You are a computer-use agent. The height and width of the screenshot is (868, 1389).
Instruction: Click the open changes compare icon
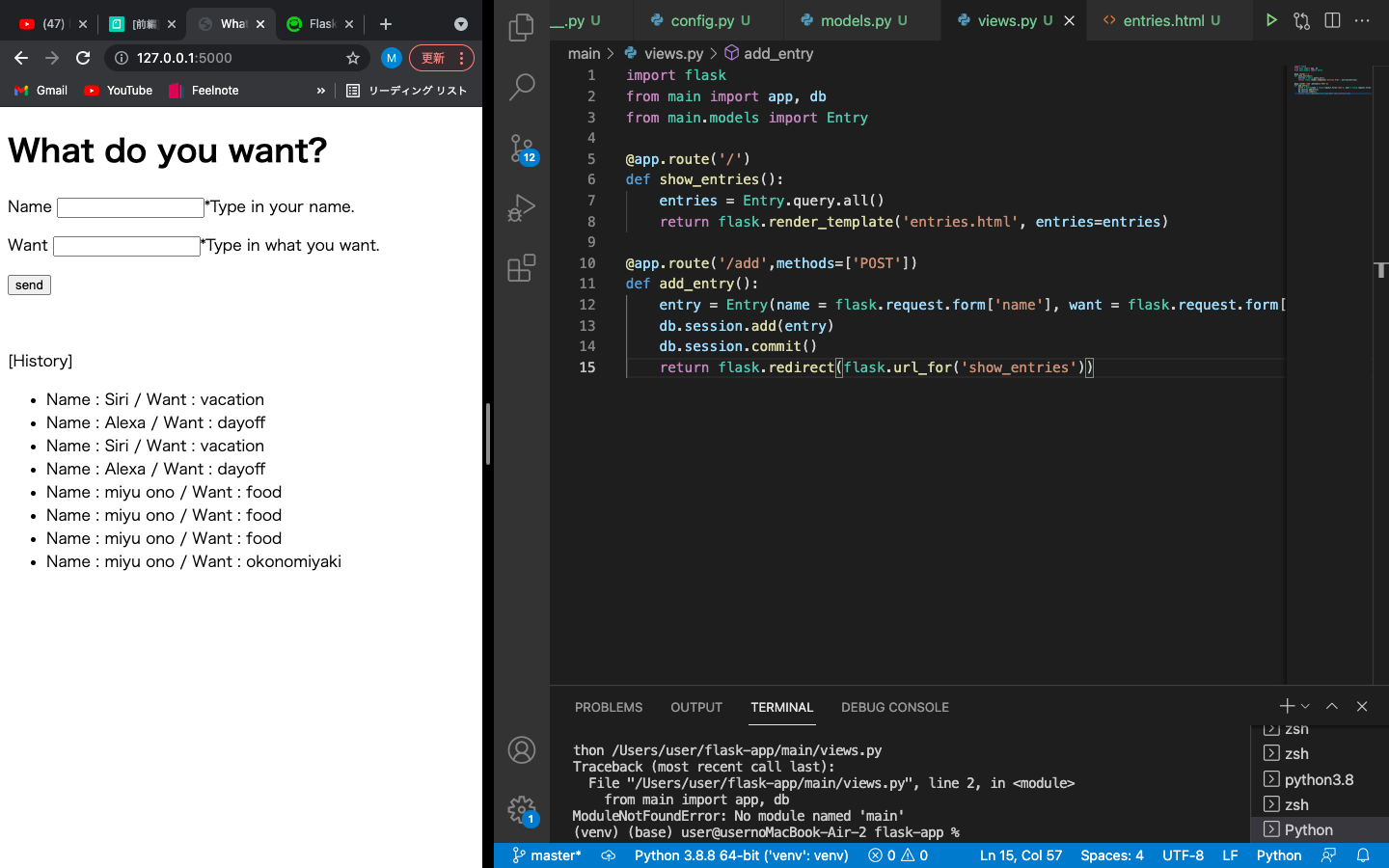[1301, 20]
